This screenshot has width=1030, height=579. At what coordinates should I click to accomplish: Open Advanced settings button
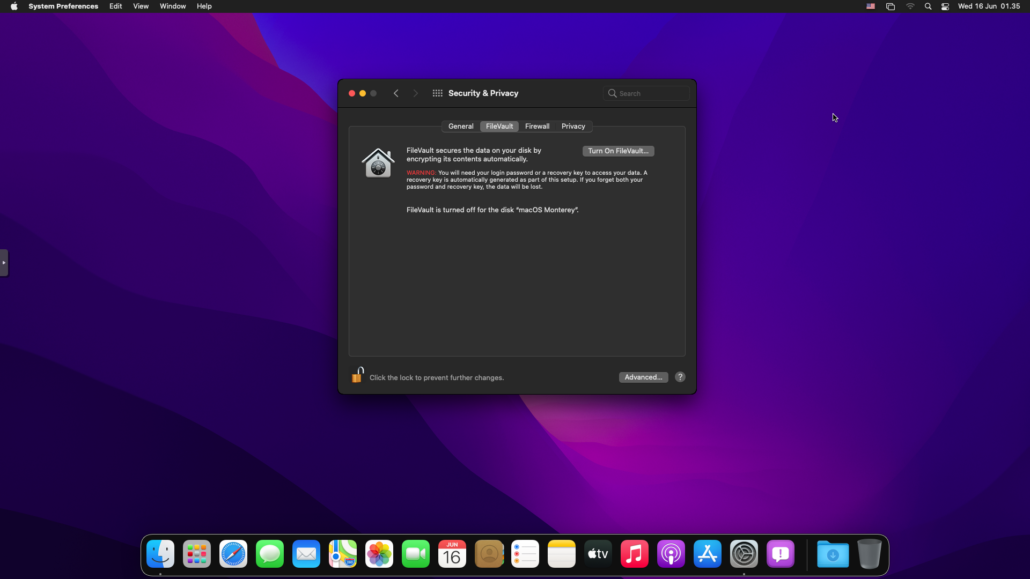pyautogui.click(x=643, y=377)
